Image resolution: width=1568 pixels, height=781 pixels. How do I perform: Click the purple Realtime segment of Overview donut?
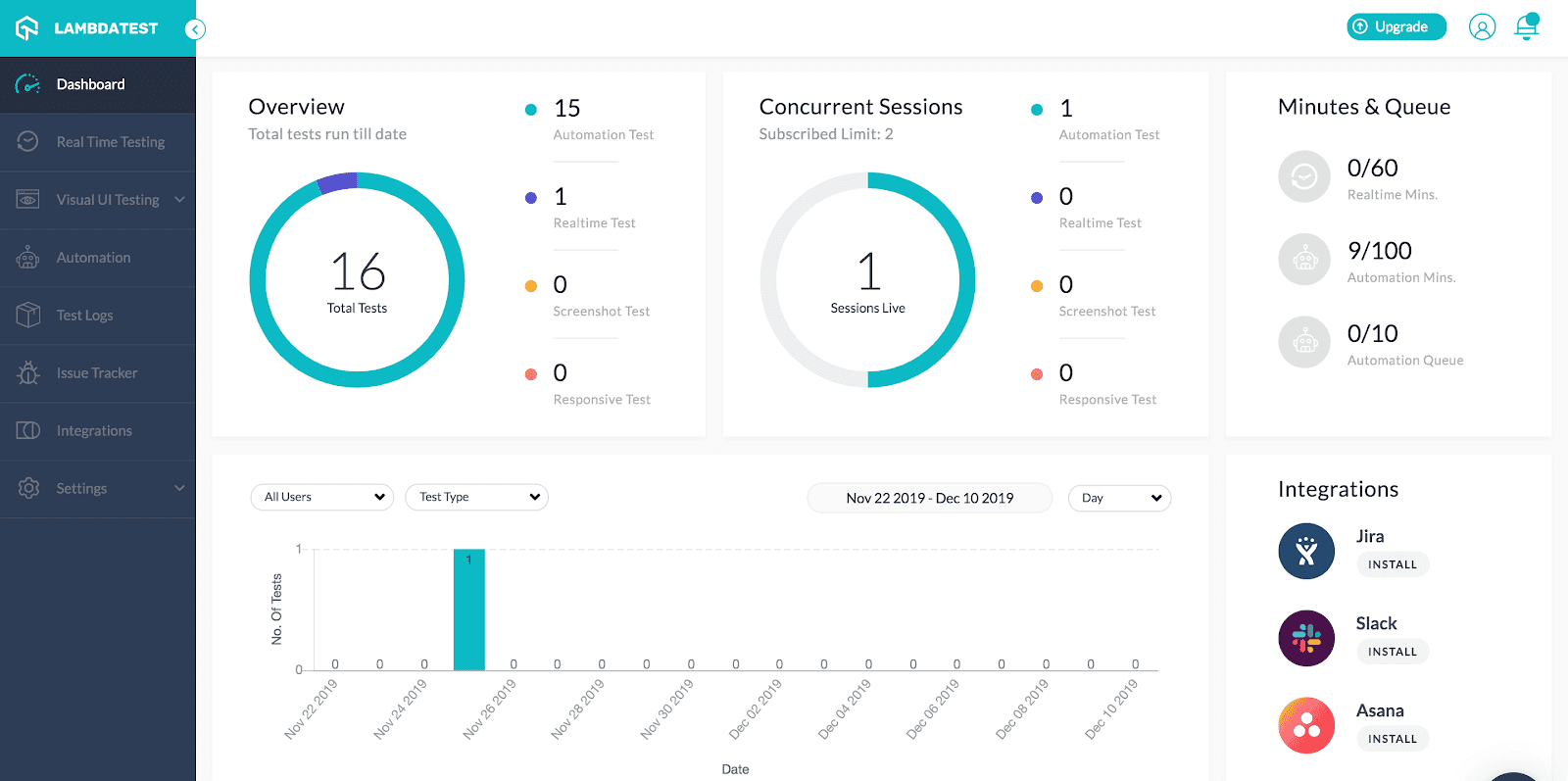(338, 182)
